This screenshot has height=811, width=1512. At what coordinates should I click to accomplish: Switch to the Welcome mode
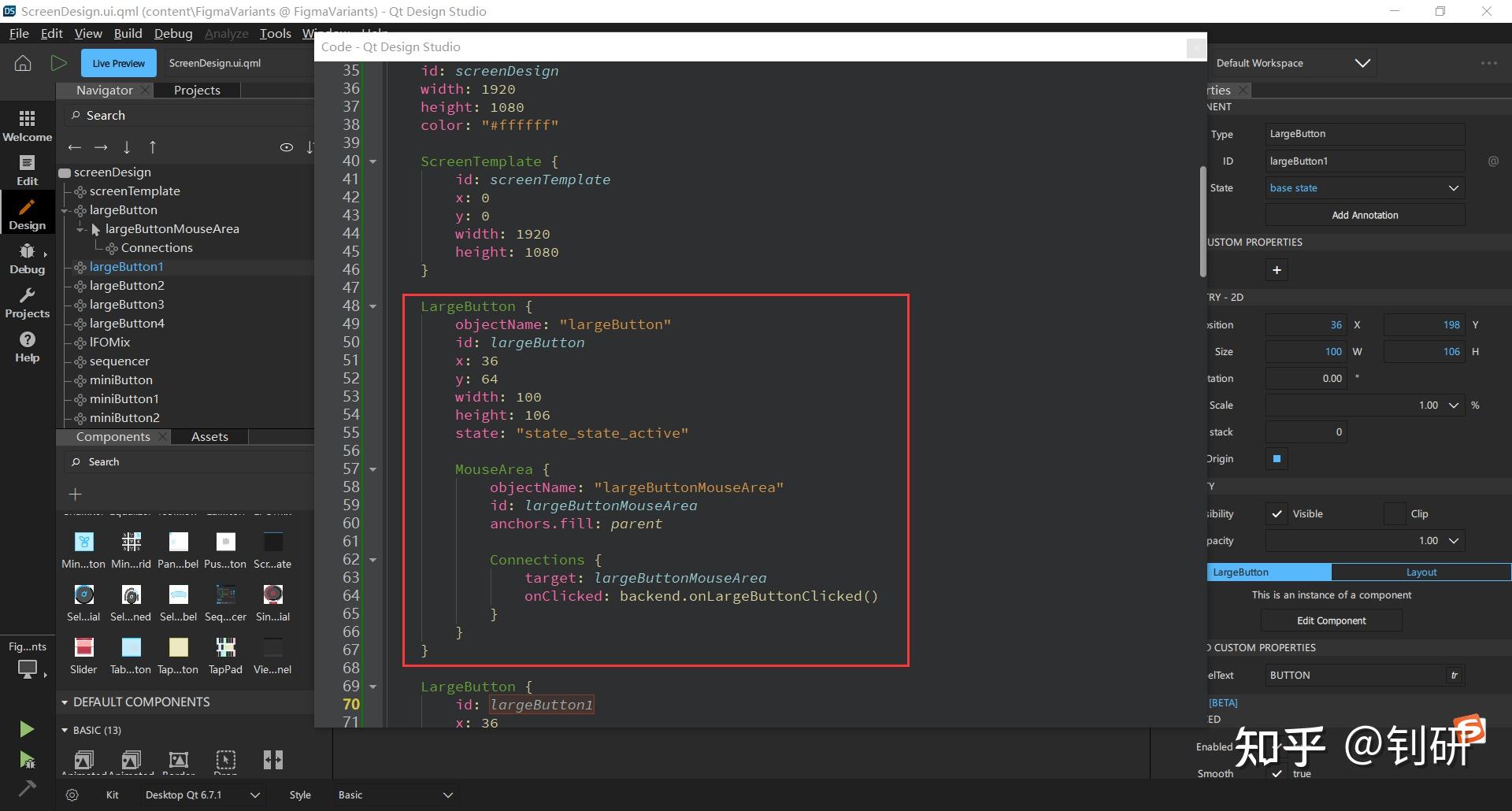pyautogui.click(x=26, y=126)
